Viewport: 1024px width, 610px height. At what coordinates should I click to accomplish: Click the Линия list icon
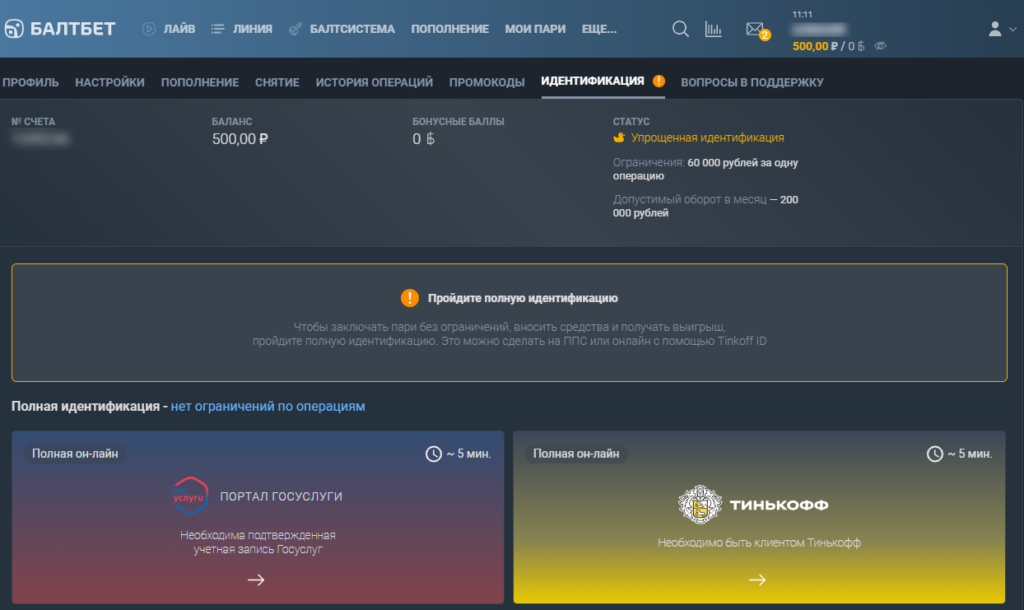217,29
